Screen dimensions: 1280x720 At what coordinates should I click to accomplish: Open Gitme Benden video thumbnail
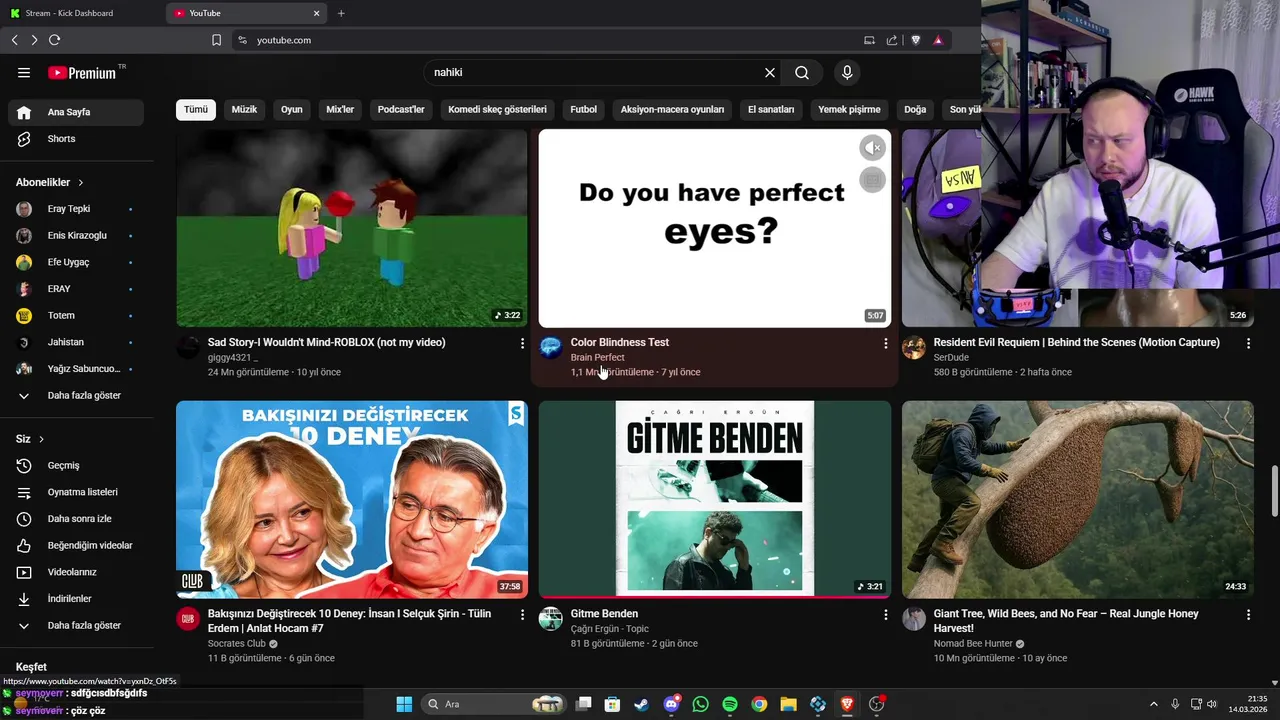coord(715,499)
